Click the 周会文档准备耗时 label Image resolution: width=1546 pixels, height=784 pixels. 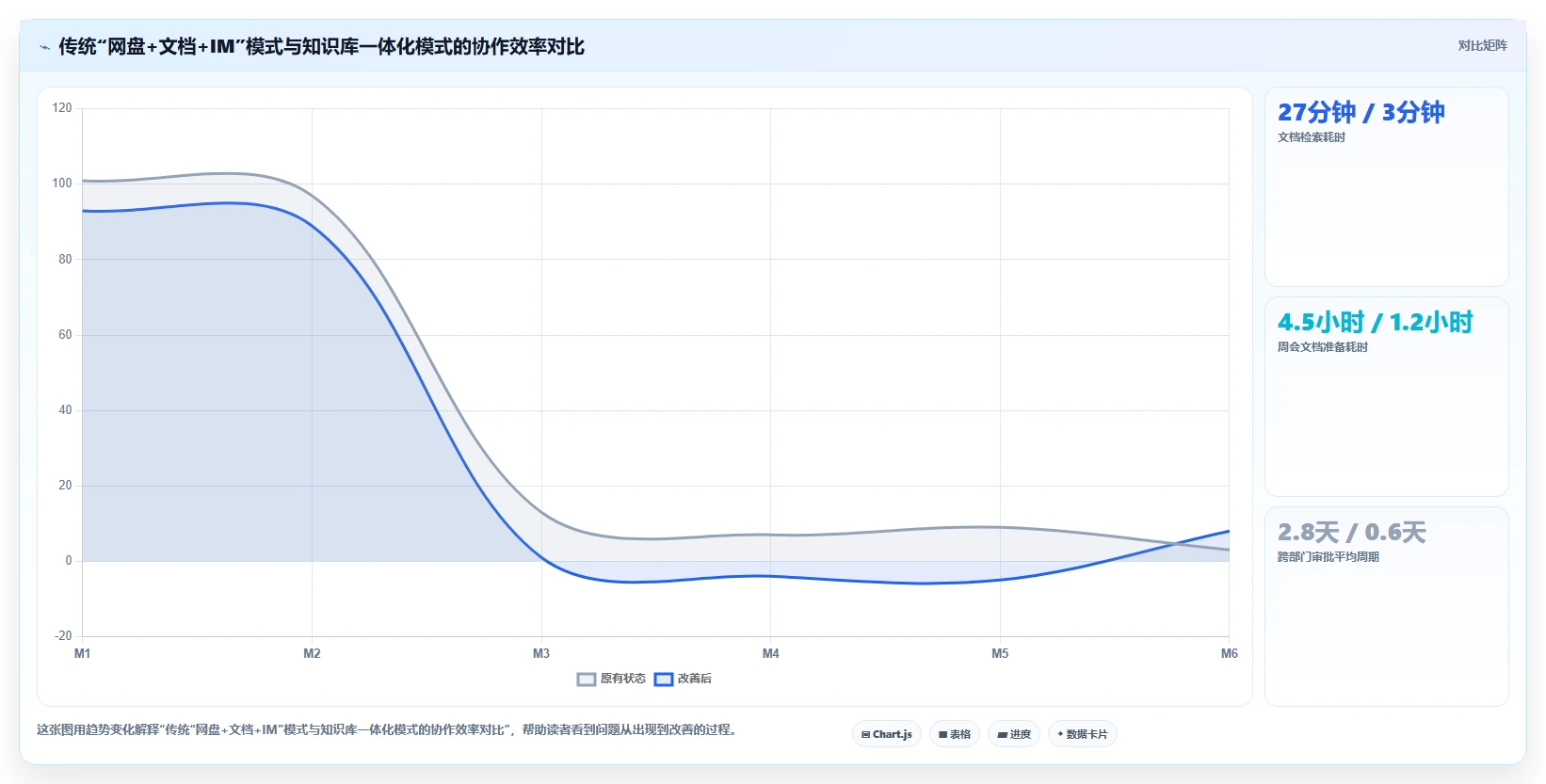point(1323,347)
